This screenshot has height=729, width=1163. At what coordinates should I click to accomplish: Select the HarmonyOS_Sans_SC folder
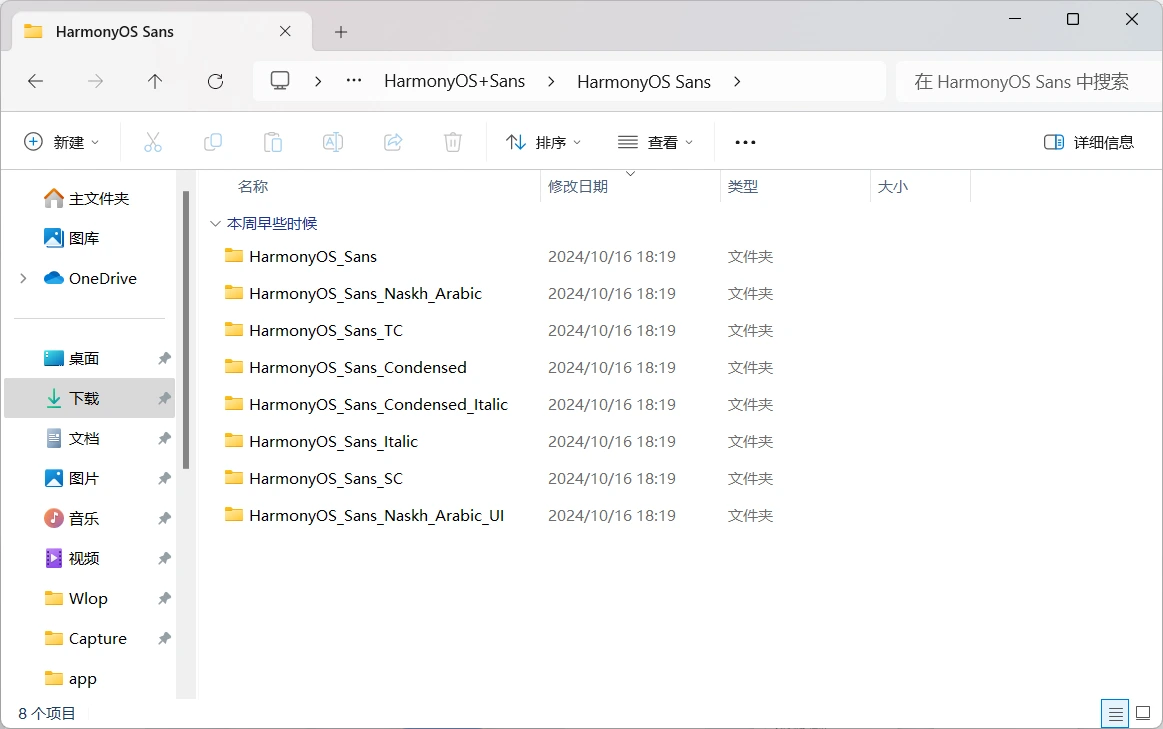click(326, 479)
